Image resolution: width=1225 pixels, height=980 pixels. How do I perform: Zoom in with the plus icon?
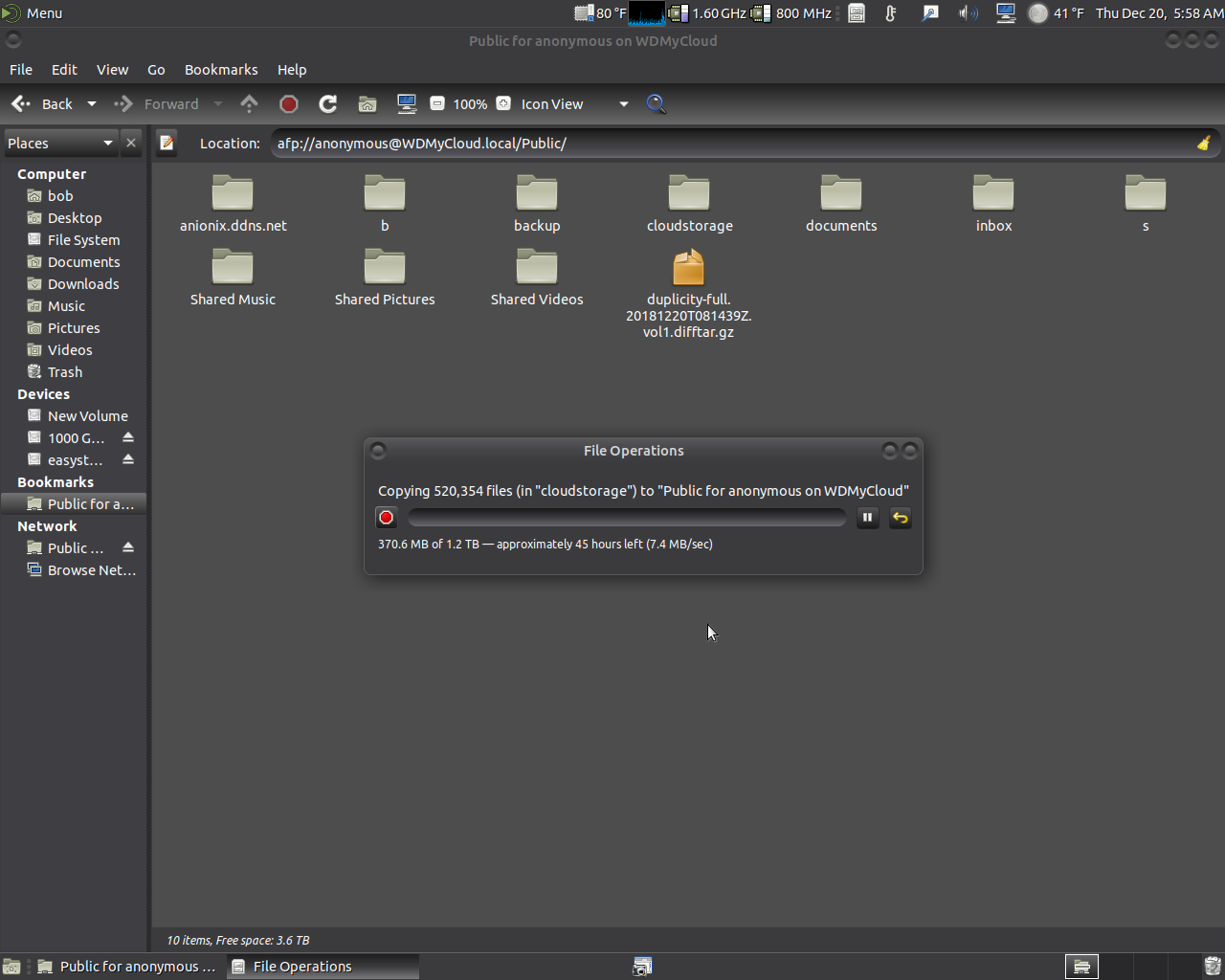click(x=503, y=104)
